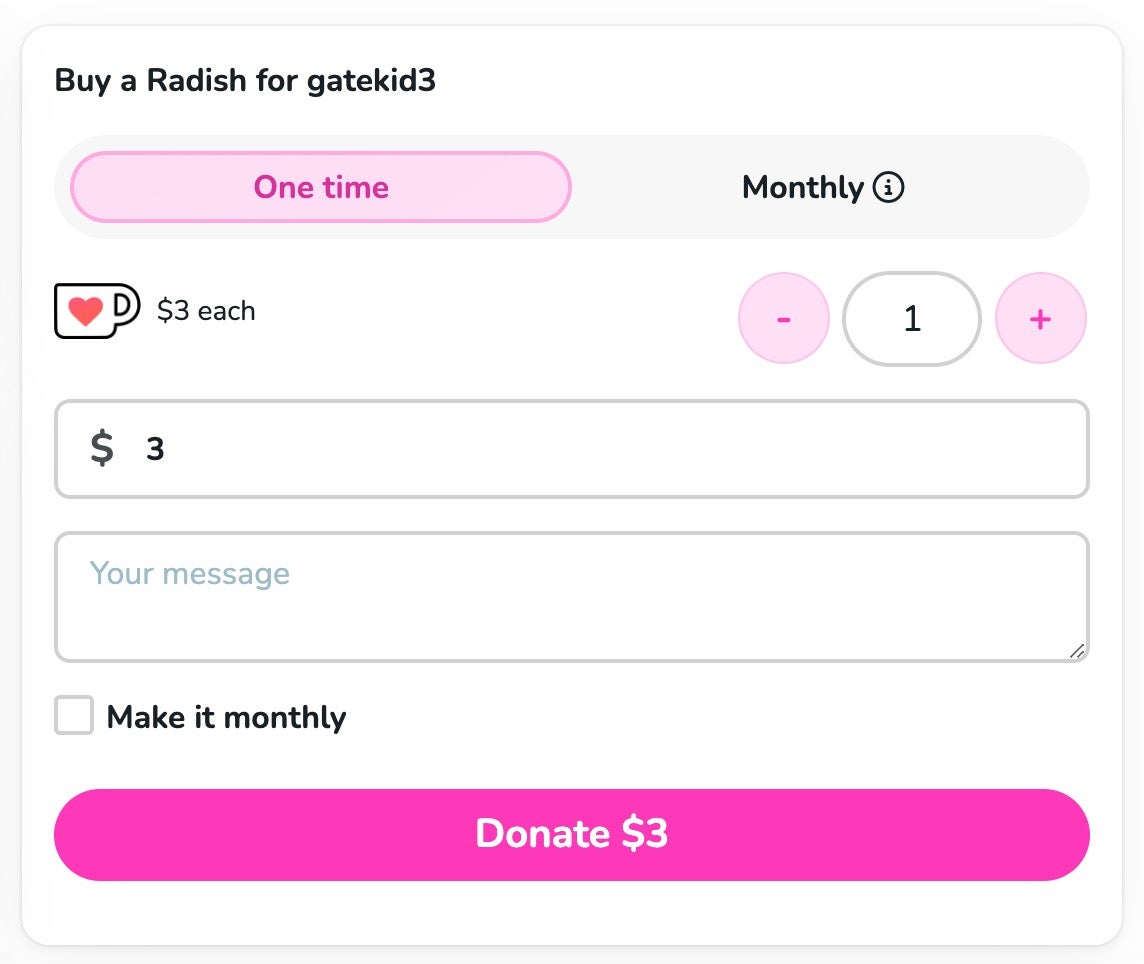The height and width of the screenshot is (964, 1144).
Task: Click the number 3 in amount field
Action: tap(155, 449)
